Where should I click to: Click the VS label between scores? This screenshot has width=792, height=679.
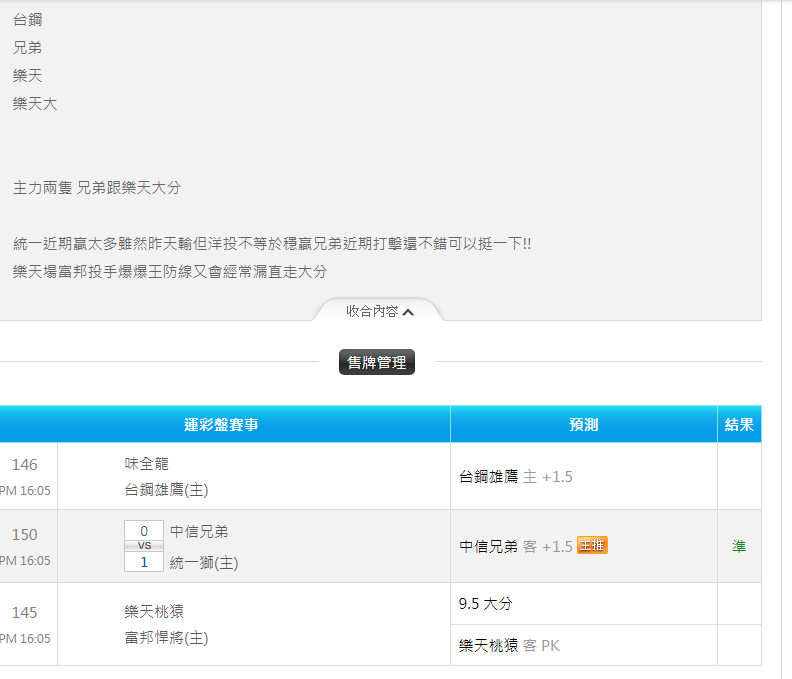click(x=144, y=546)
